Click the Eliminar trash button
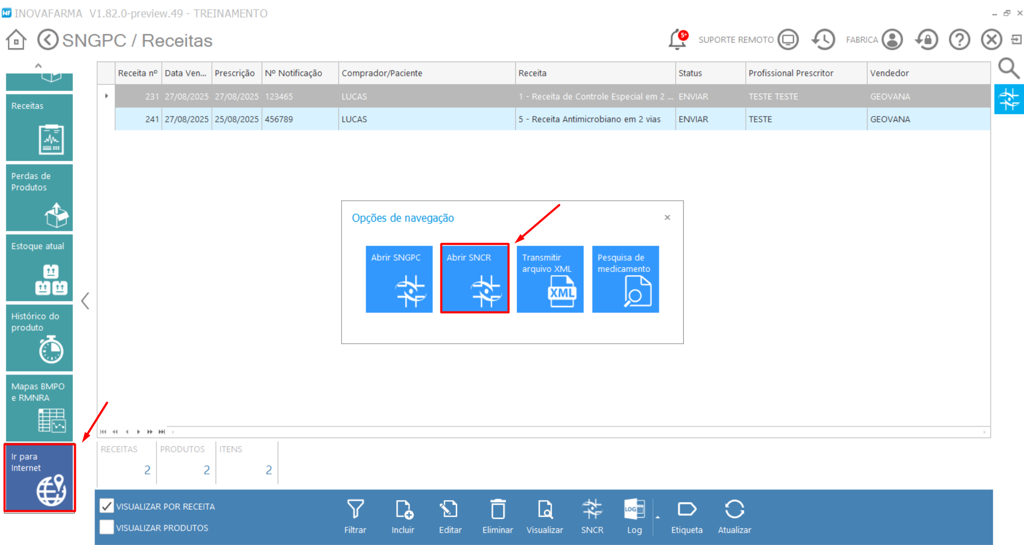The width and height of the screenshot is (1024, 545). coord(498,516)
